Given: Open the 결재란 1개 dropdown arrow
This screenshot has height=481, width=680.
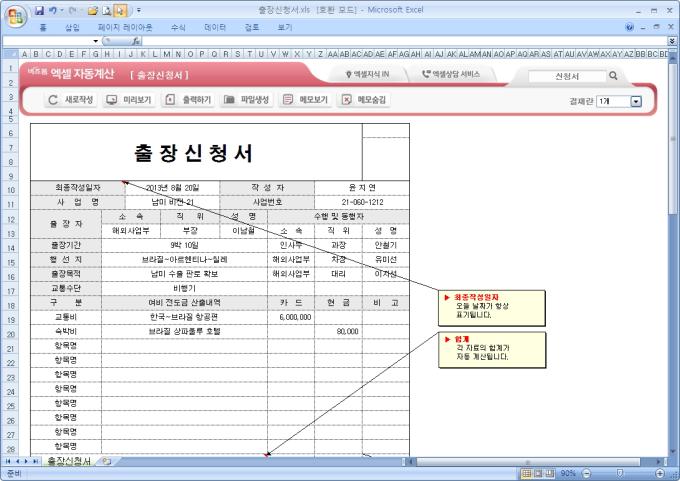Looking at the screenshot, I should 636,101.
